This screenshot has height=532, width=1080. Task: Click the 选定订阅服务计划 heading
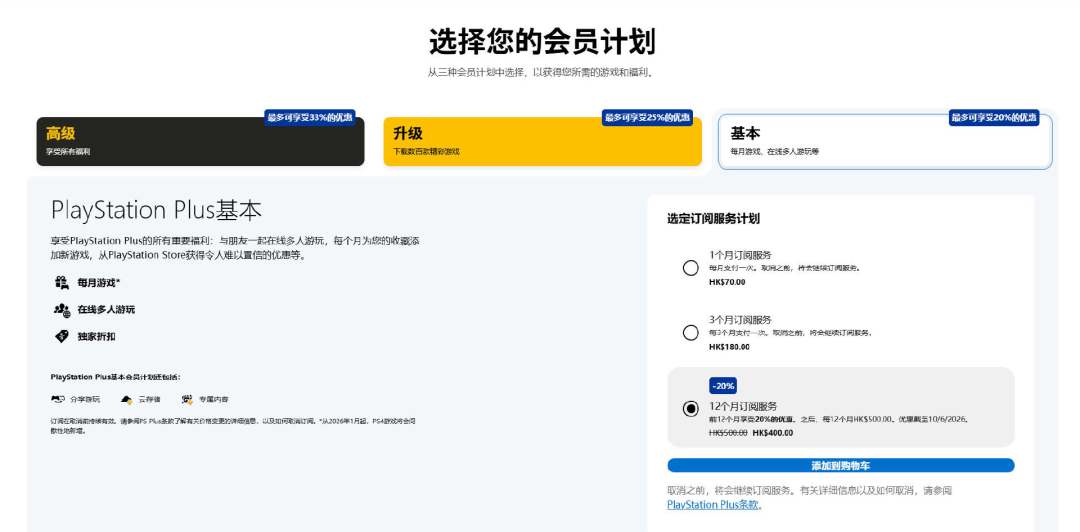(x=713, y=219)
